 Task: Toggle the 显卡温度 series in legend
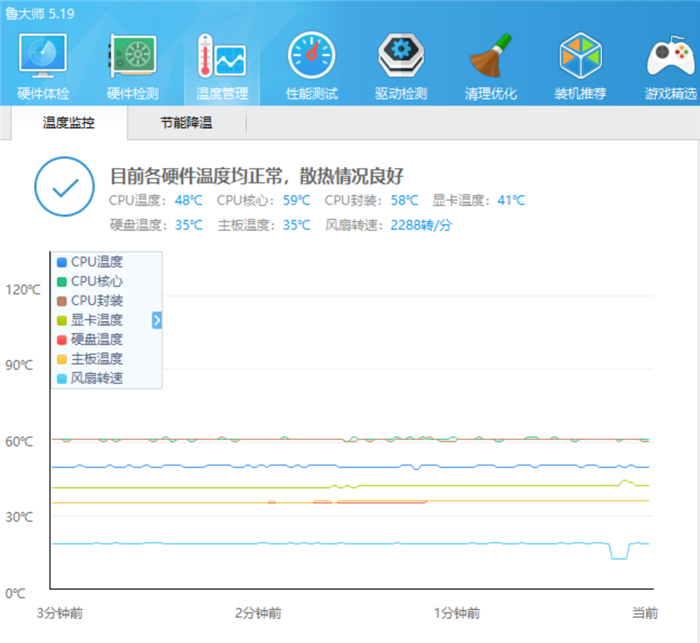coord(96,320)
